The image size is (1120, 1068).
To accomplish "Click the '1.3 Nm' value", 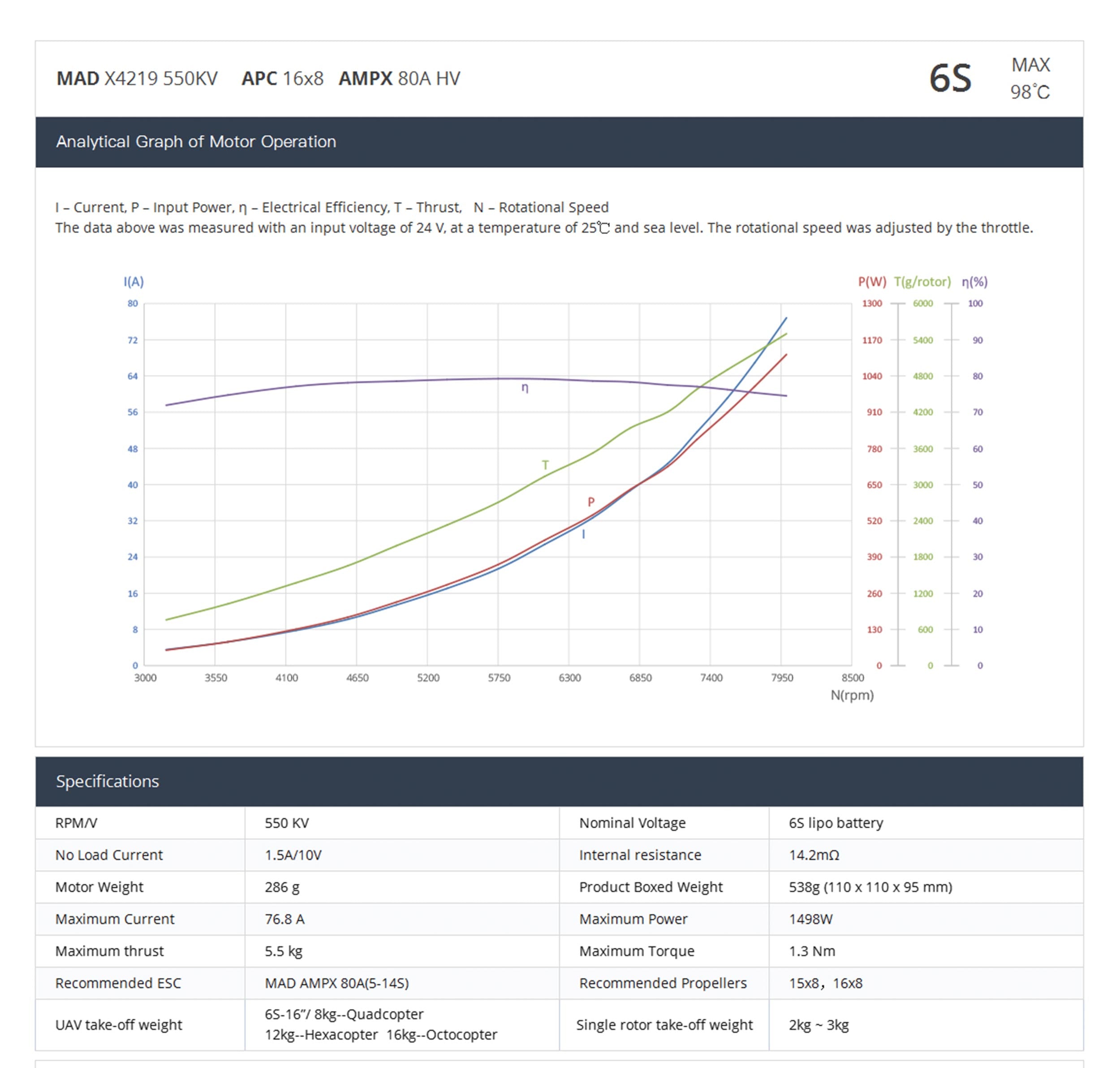I will (811, 951).
